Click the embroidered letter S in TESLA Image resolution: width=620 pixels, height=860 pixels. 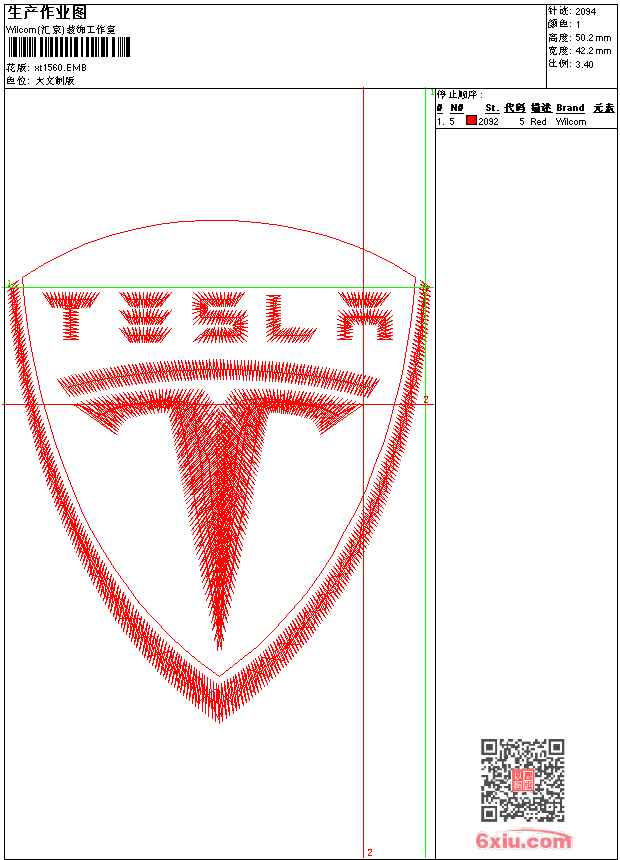(219, 318)
